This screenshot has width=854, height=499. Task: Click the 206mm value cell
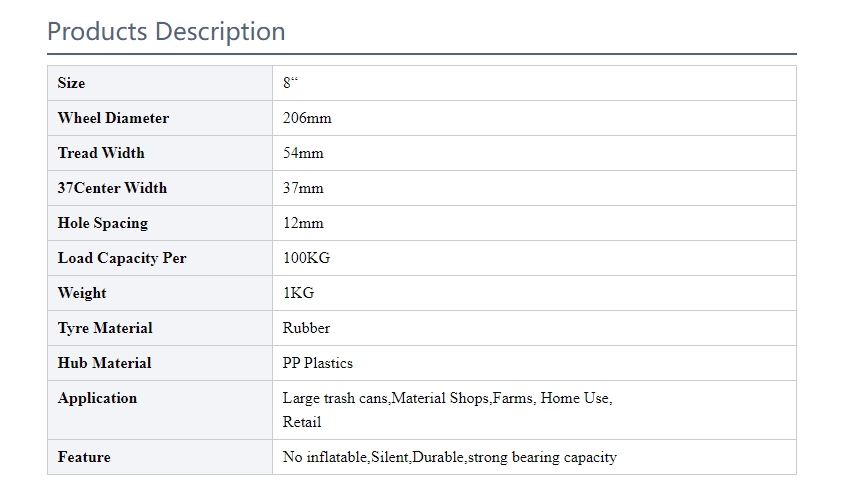(x=534, y=118)
